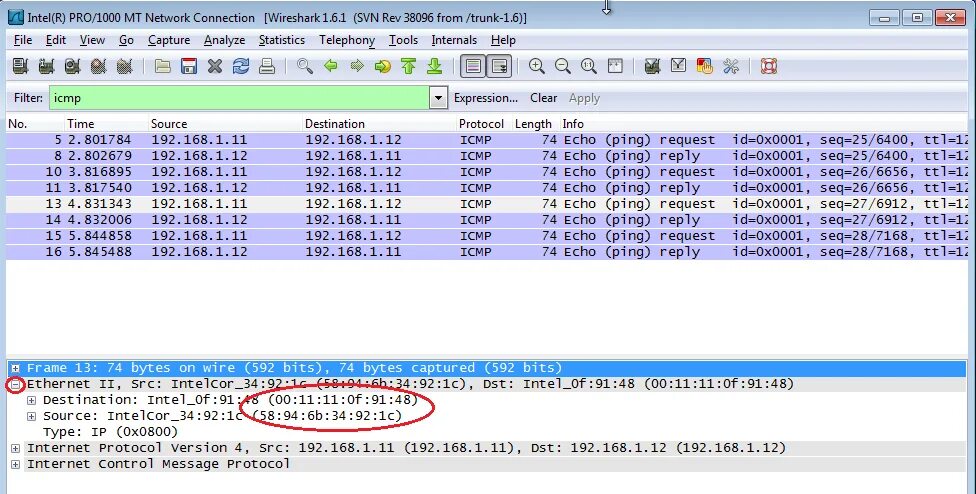Image resolution: width=976 pixels, height=494 pixels.
Task: Sort by Destination column header
Action: pos(379,124)
